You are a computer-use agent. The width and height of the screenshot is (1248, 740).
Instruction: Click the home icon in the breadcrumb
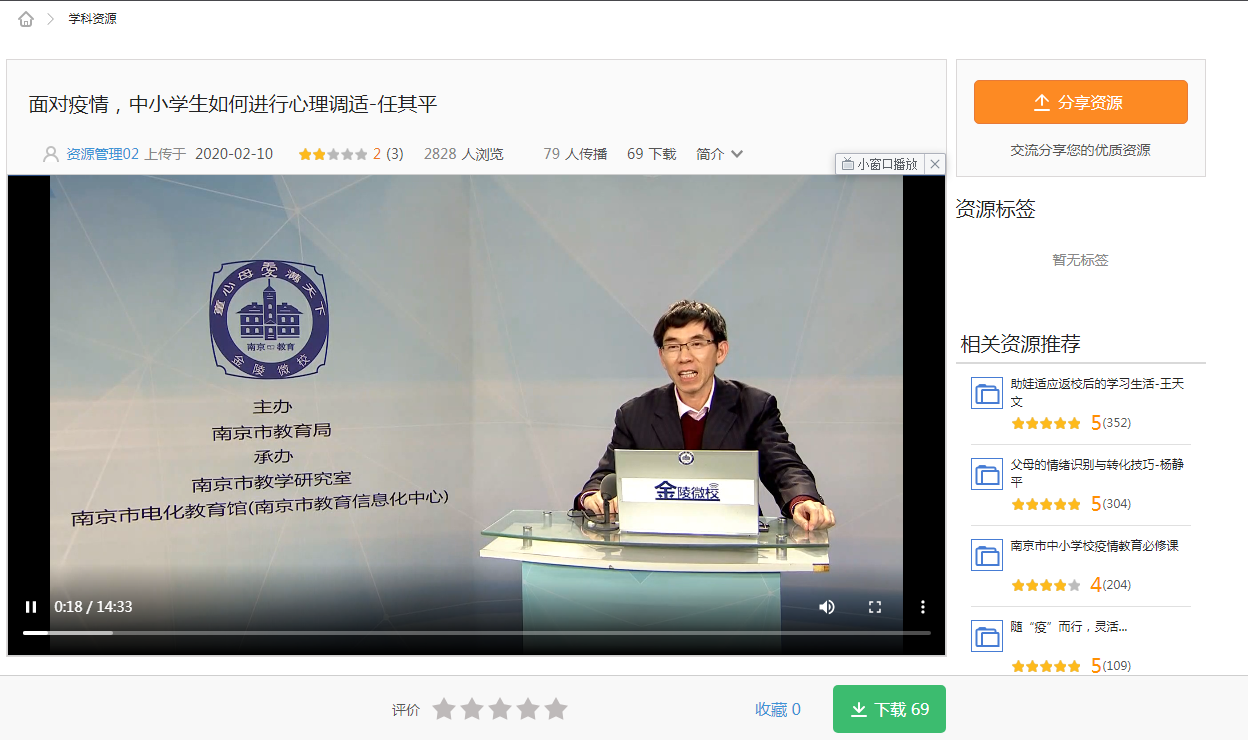click(25, 17)
